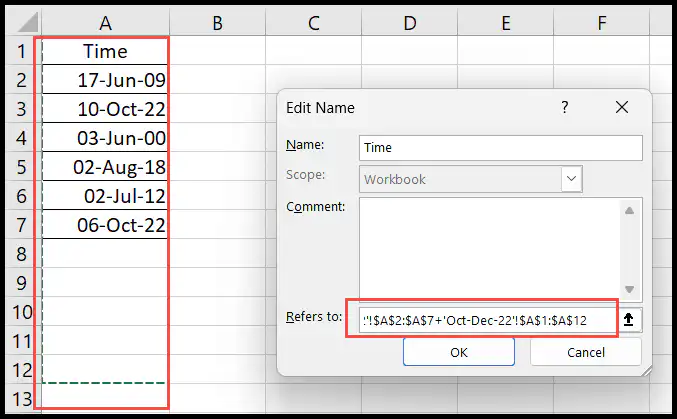Click the Comment box scroll up arrow

(629, 211)
